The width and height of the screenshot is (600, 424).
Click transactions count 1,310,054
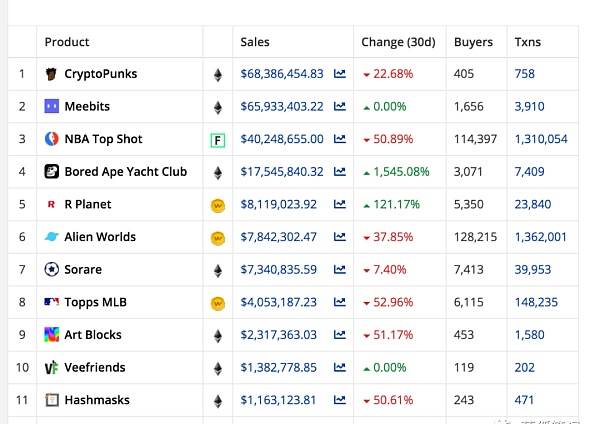coord(541,139)
